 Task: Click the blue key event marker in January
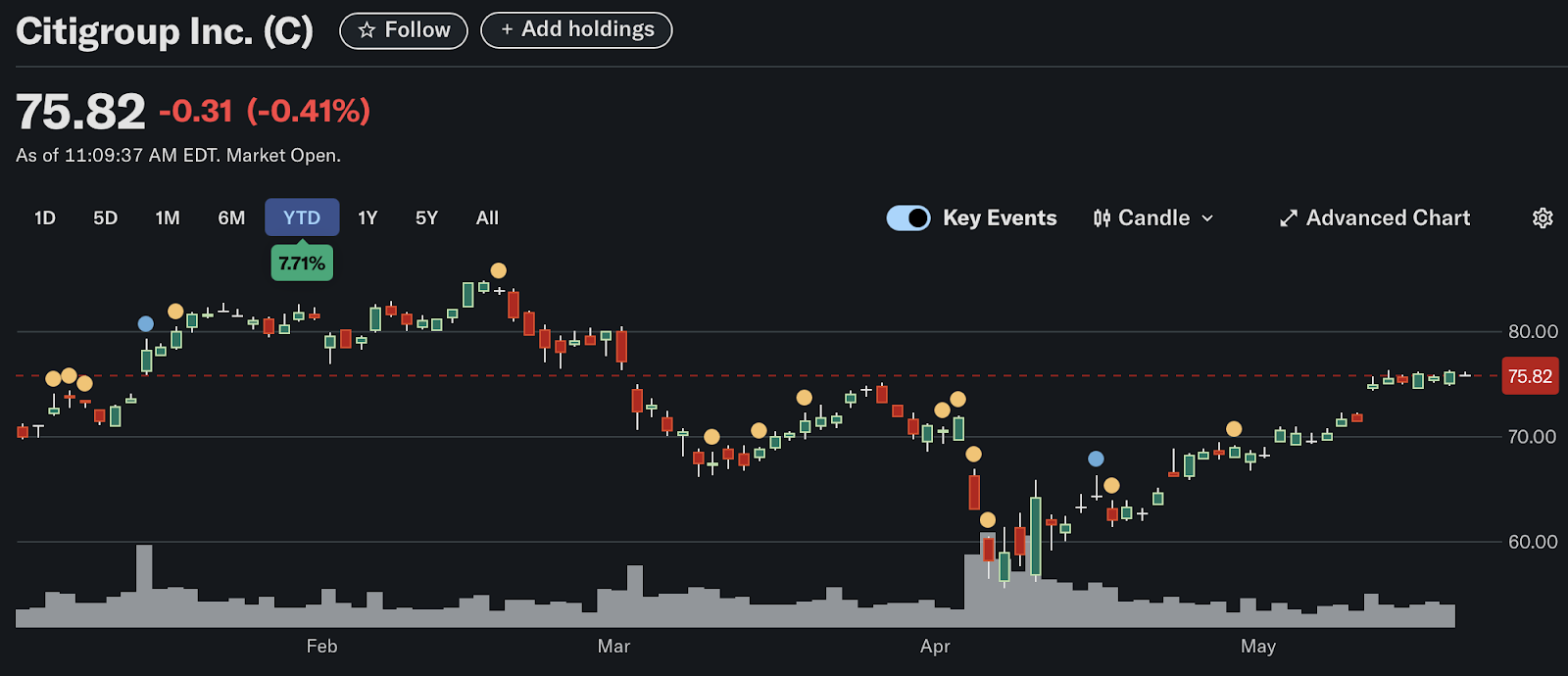pyautogui.click(x=146, y=324)
